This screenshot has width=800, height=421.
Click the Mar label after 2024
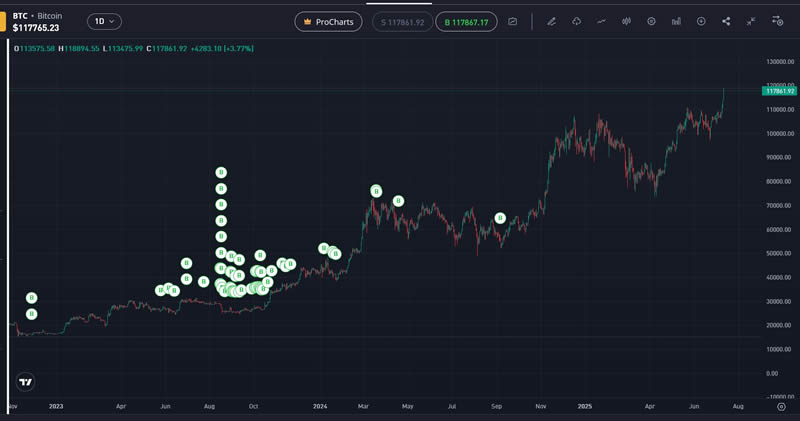click(363, 406)
